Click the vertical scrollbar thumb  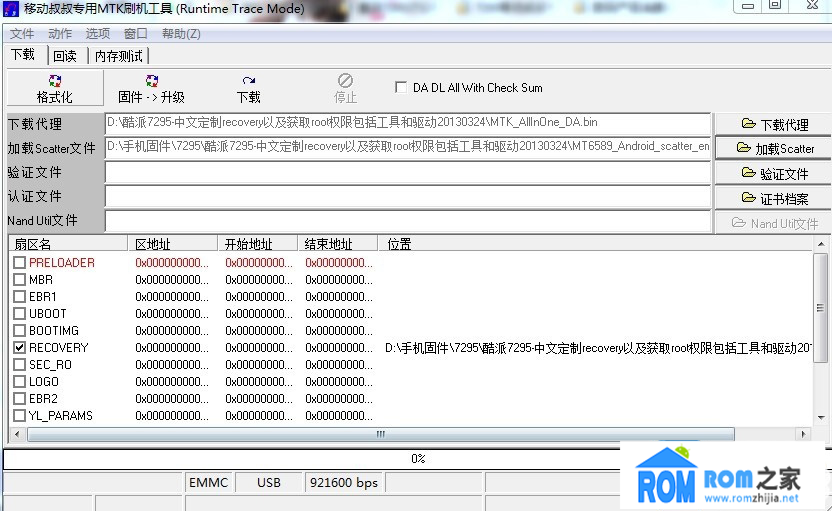pos(821,308)
